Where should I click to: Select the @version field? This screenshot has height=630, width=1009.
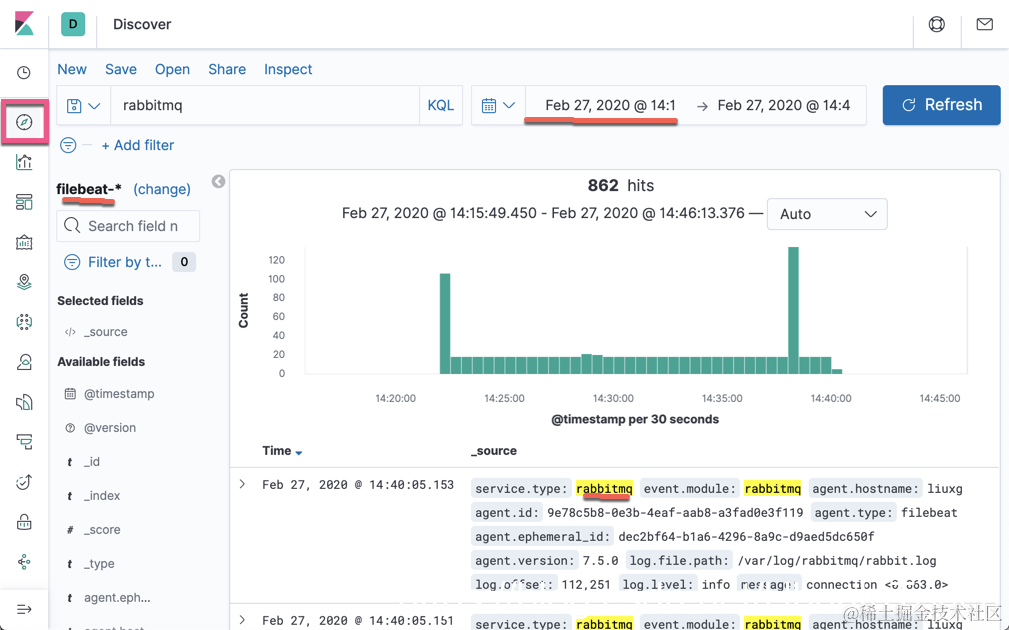110,428
